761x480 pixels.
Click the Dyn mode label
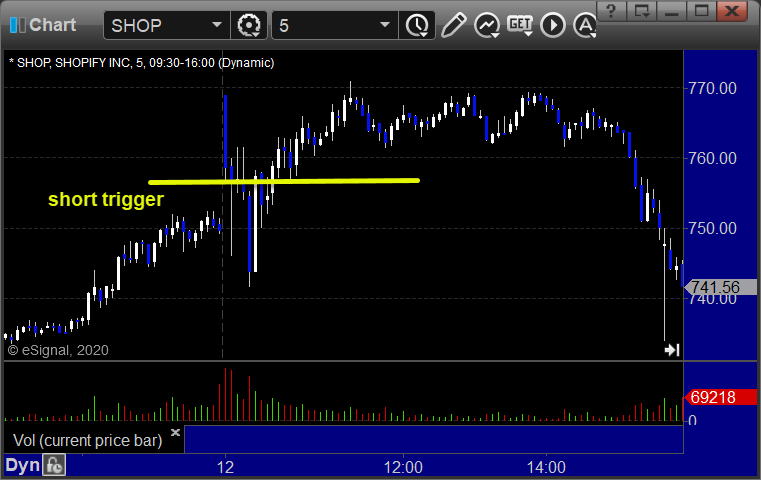click(22, 465)
